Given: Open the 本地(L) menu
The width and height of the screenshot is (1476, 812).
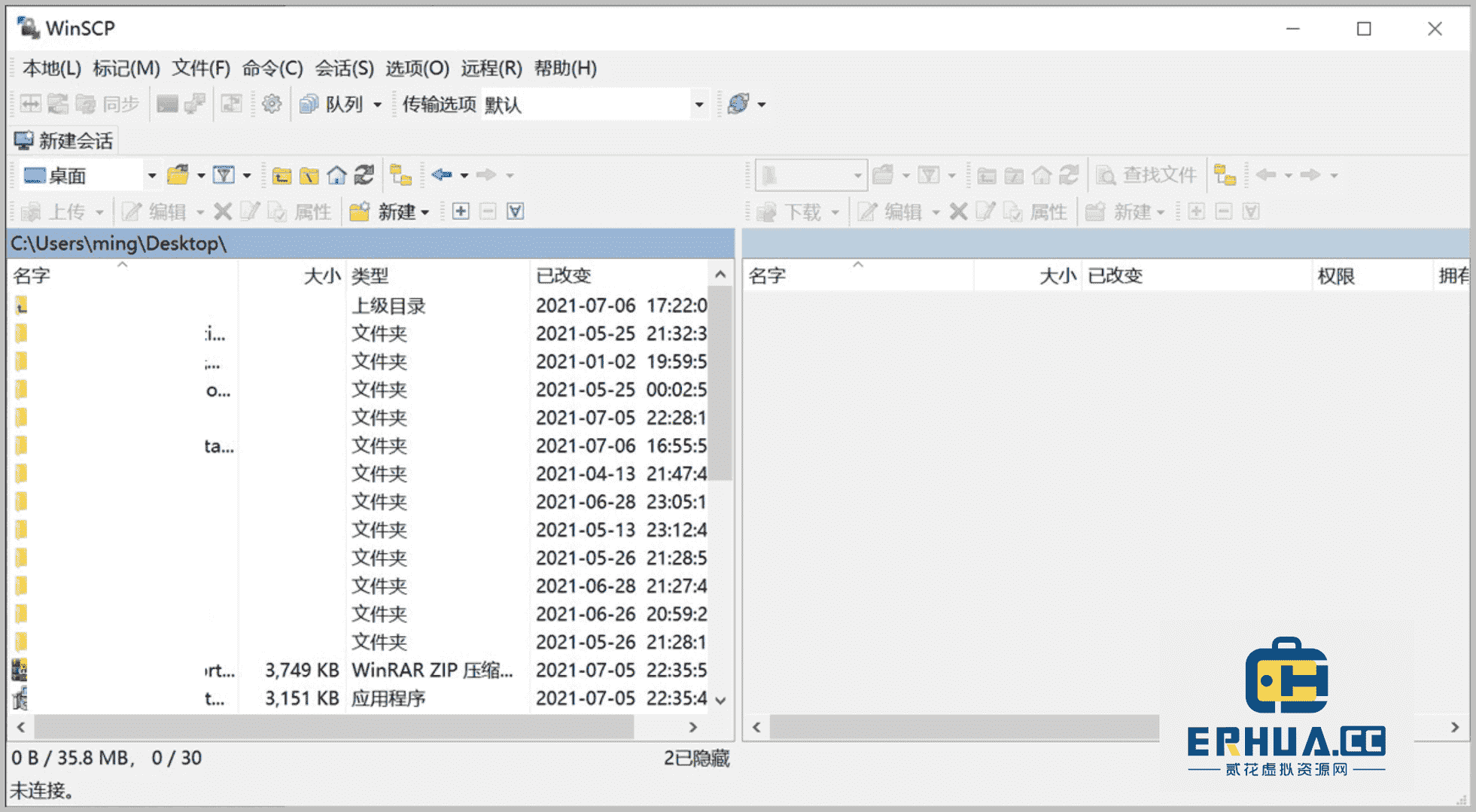Looking at the screenshot, I should (52, 68).
